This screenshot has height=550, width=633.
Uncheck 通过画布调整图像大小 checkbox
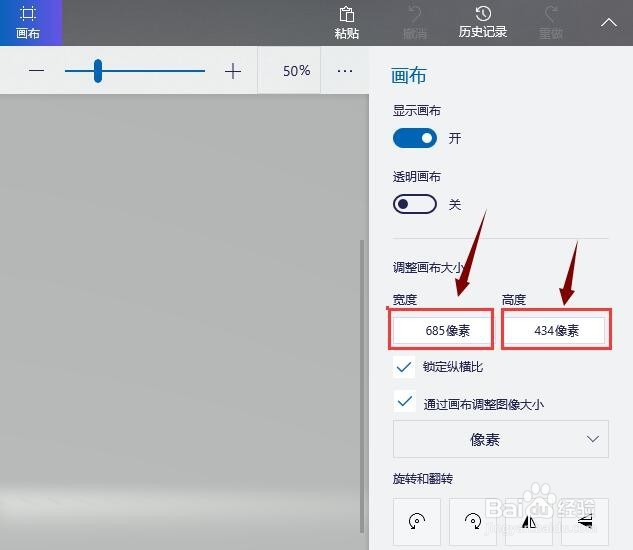click(405, 401)
